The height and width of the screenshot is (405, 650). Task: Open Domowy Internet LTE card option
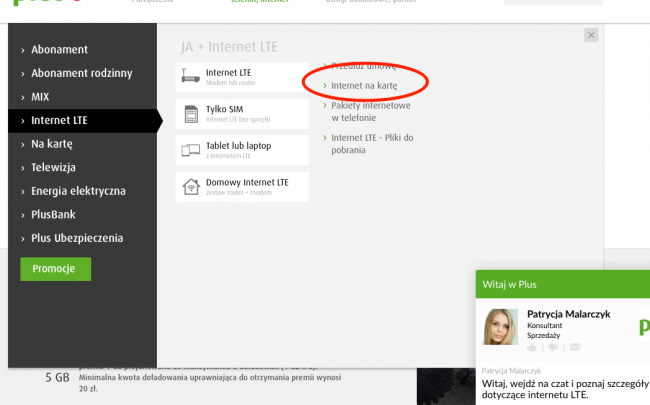pos(242,187)
